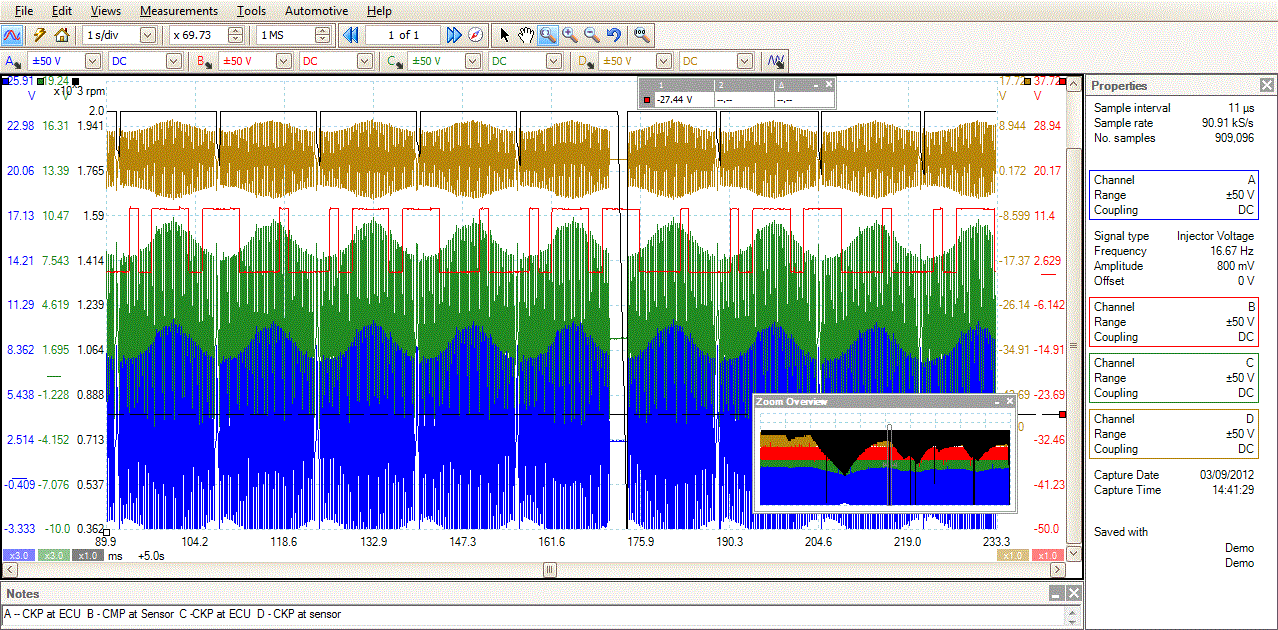Image resolution: width=1278 pixels, height=630 pixels.
Task: Open Channel B options button
Action: pos(204,61)
